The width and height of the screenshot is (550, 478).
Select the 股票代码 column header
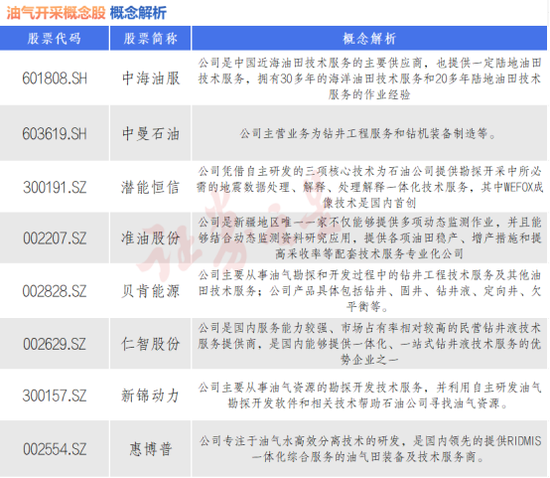click(x=54, y=38)
